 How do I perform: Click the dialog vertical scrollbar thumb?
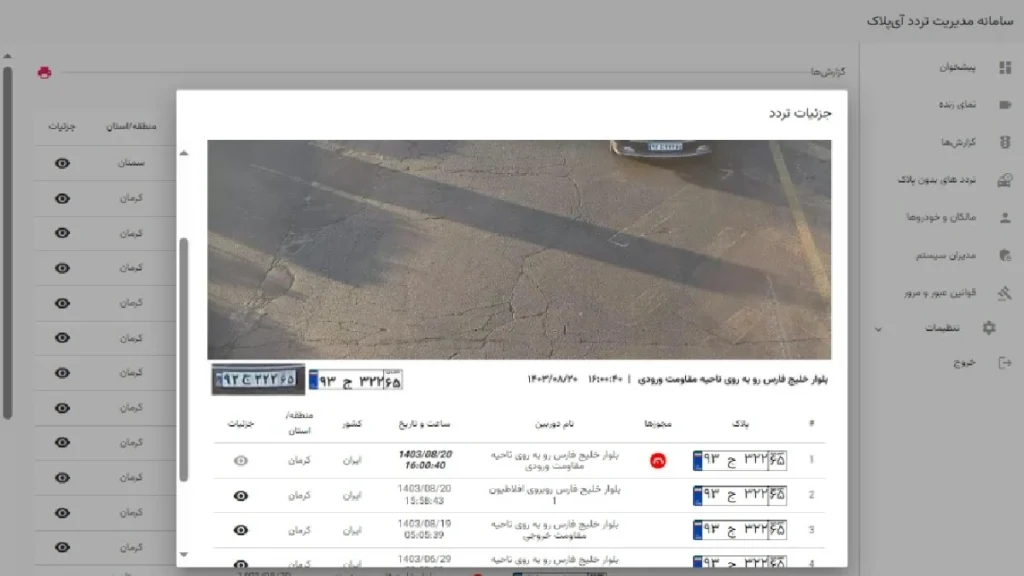point(184,360)
